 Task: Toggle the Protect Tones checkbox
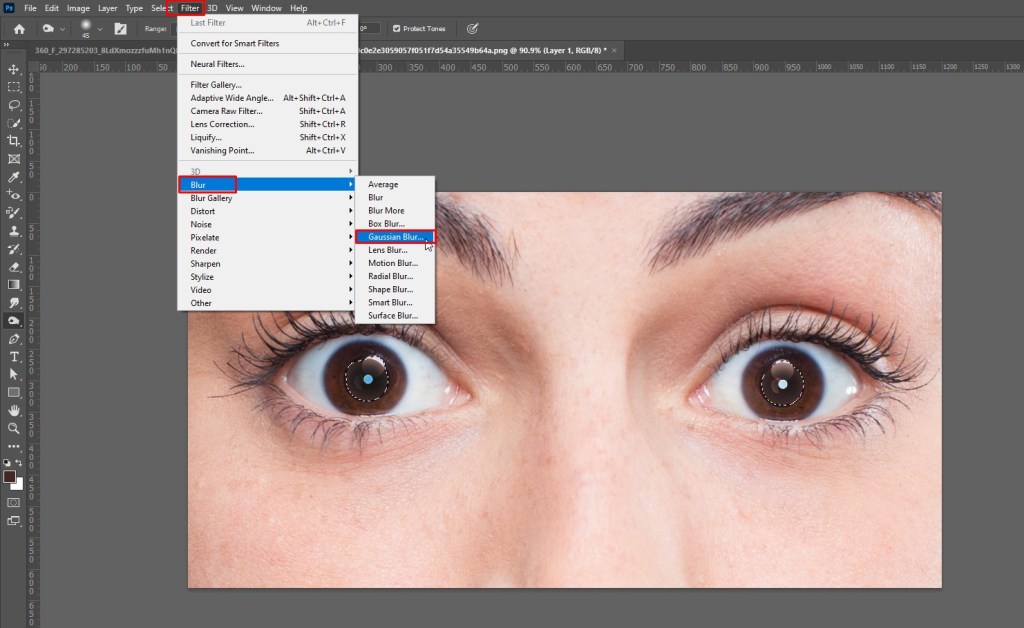[397, 28]
